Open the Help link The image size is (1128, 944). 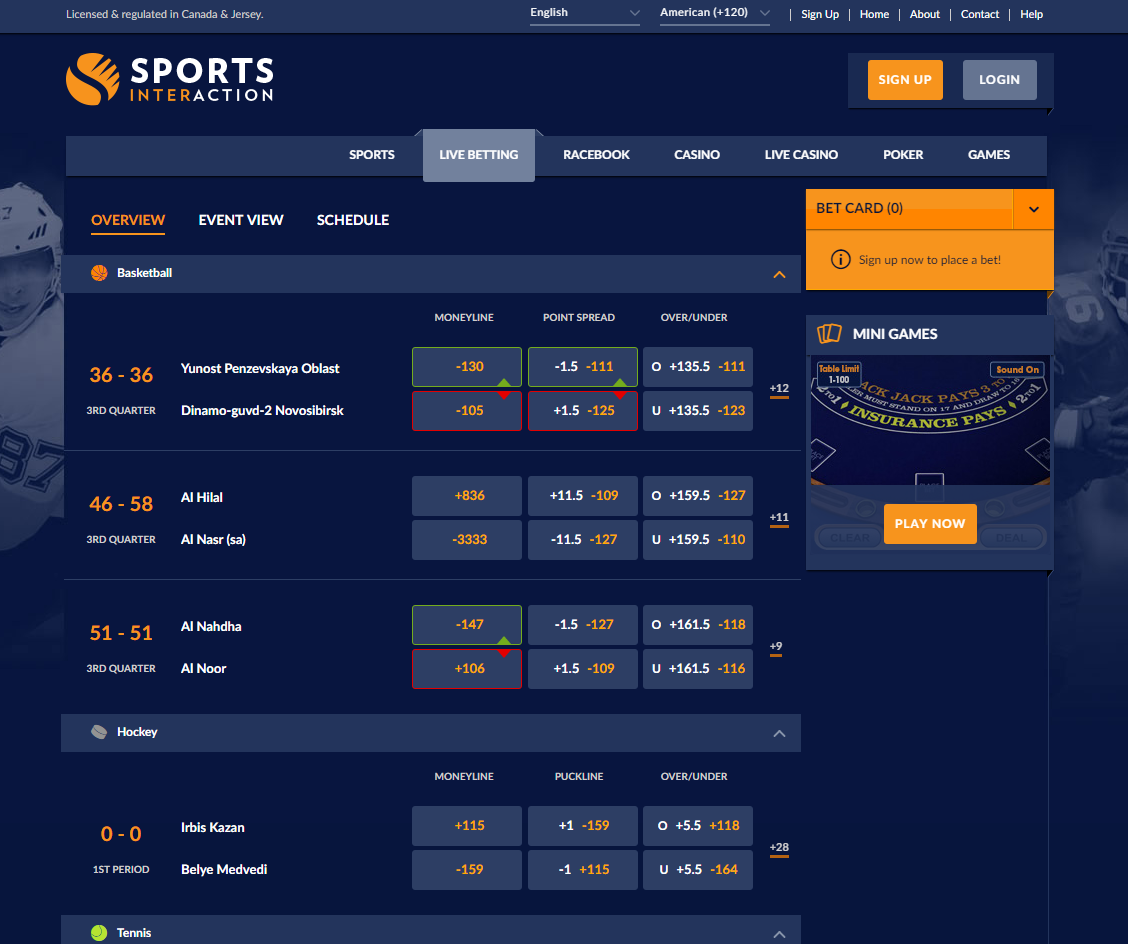(x=1031, y=14)
